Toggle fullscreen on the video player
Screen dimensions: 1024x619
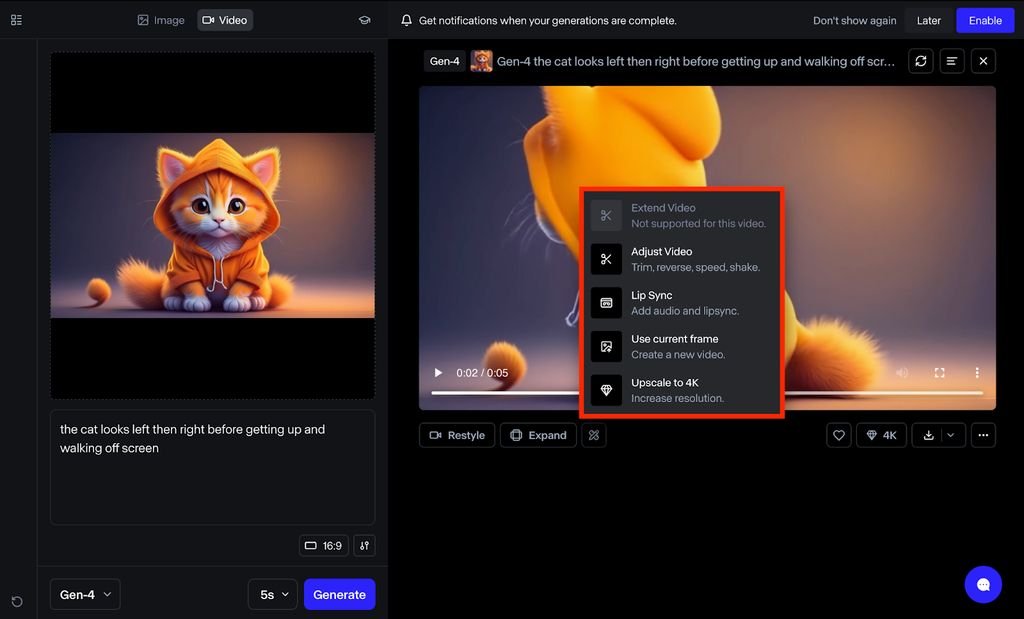click(939, 373)
